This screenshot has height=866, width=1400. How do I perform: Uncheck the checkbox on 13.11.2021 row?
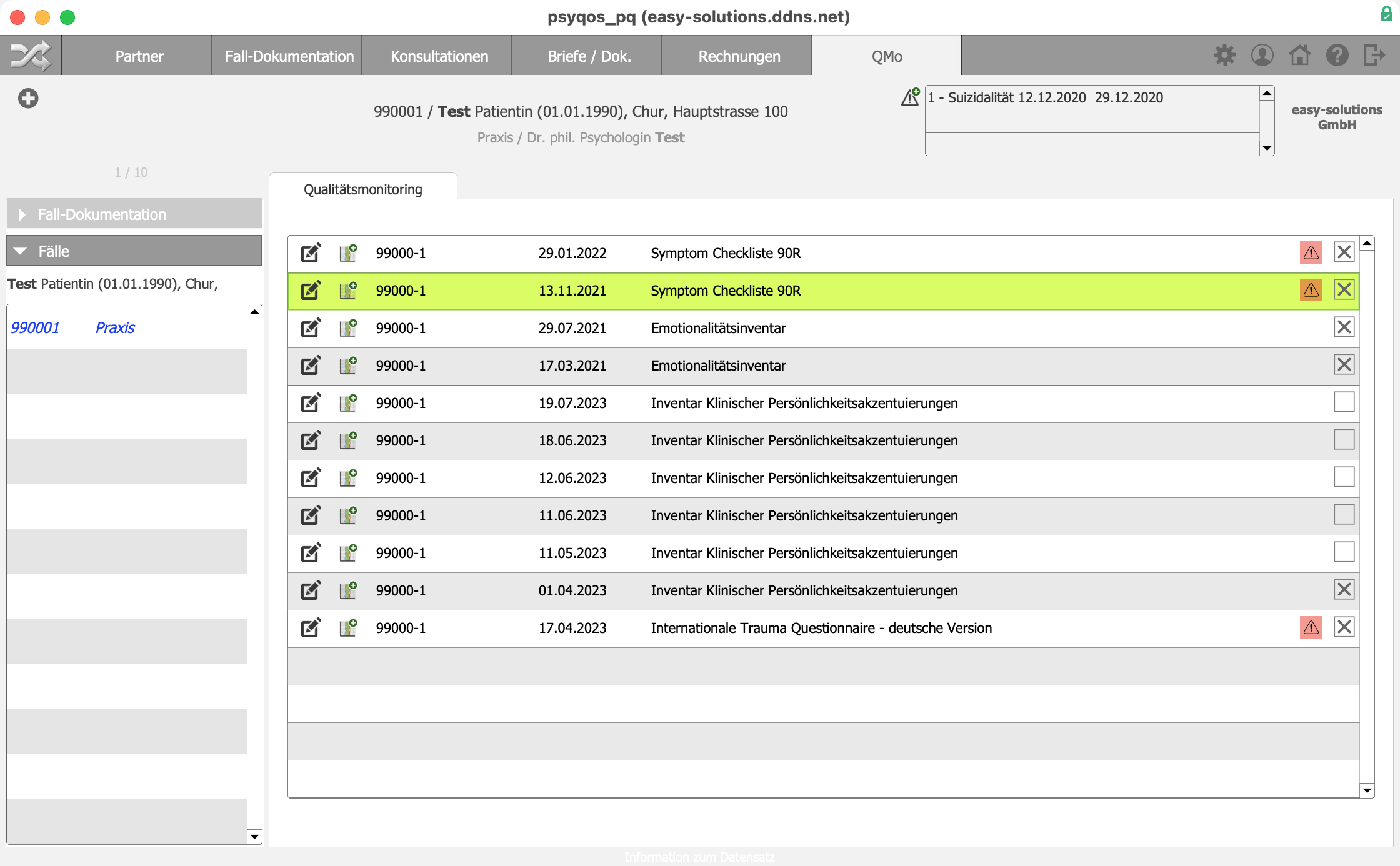click(x=1344, y=289)
